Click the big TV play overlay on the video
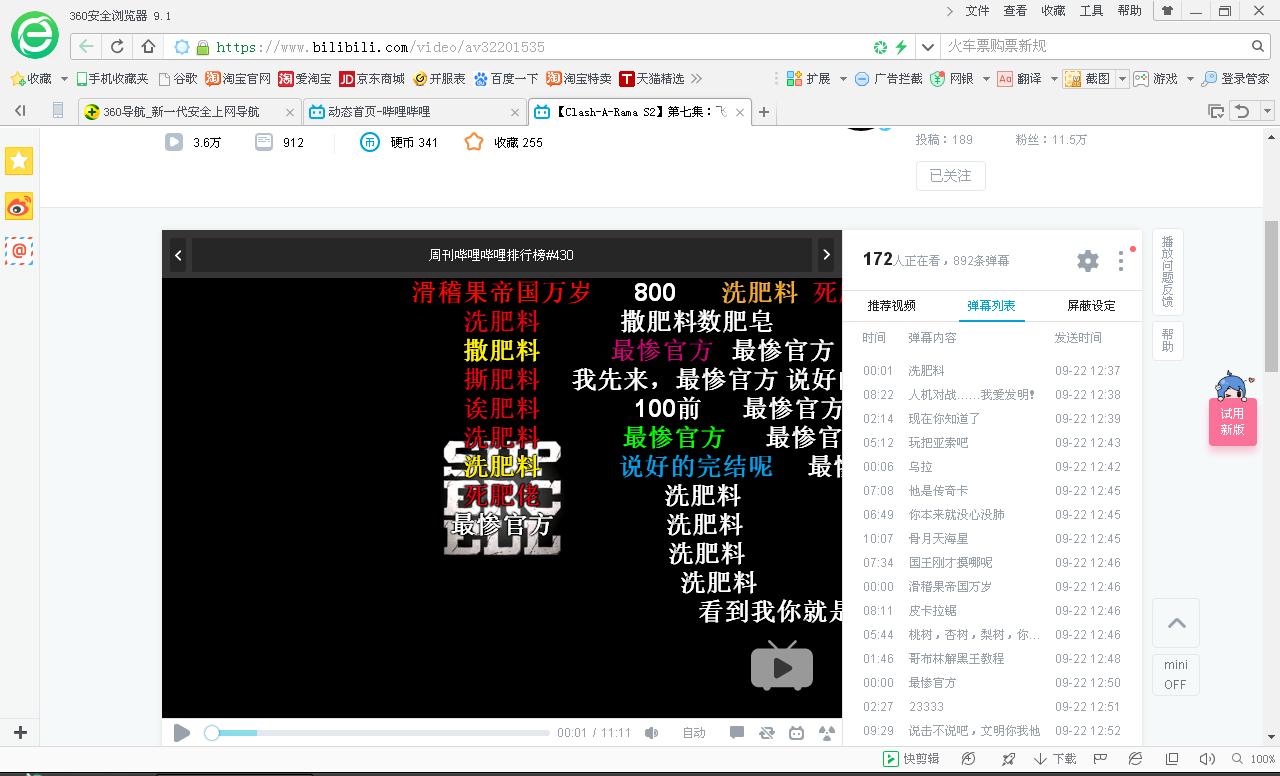This screenshot has width=1280, height=776. click(x=782, y=666)
